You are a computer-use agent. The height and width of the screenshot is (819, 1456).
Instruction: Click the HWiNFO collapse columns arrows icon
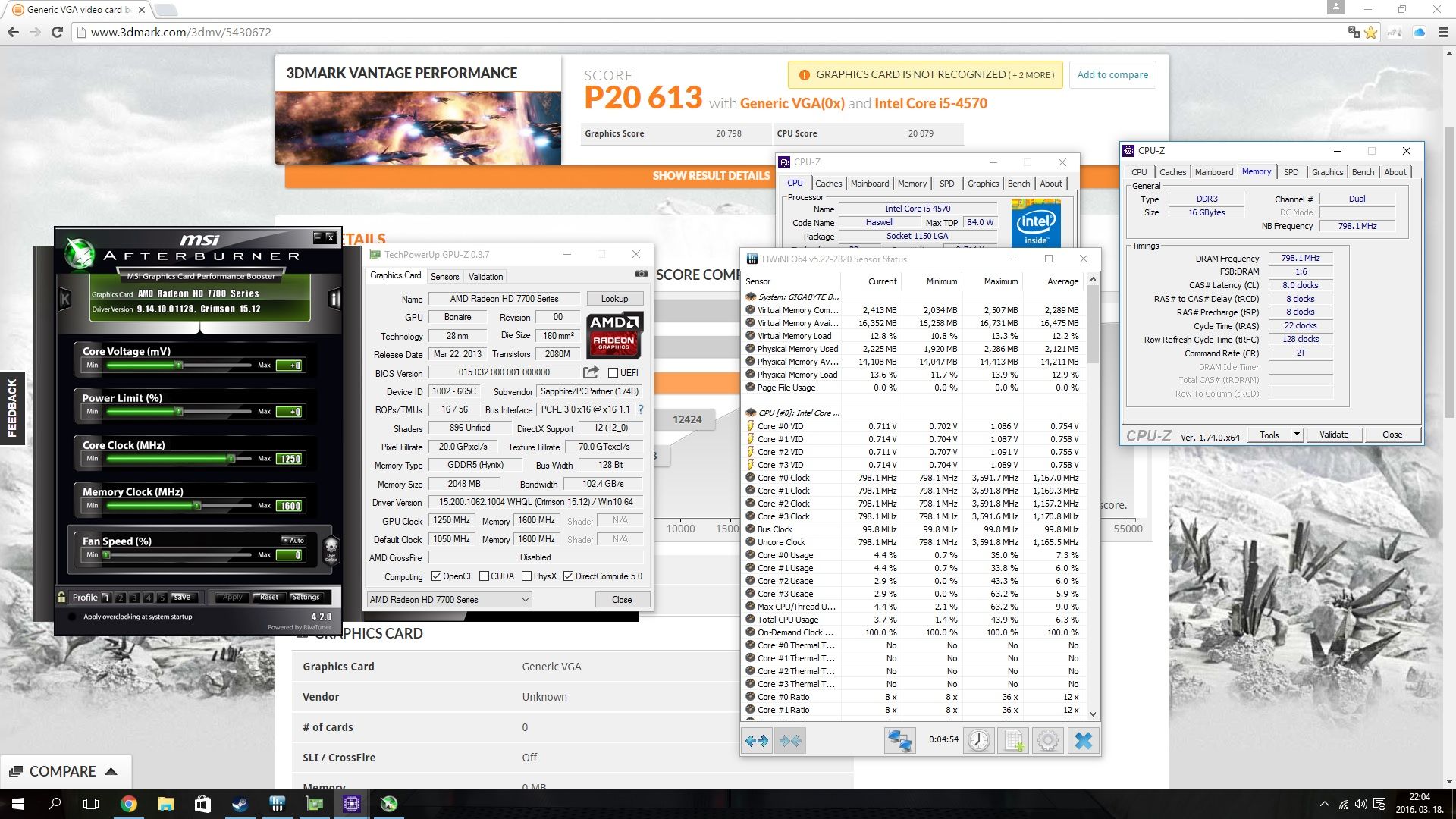[790, 741]
